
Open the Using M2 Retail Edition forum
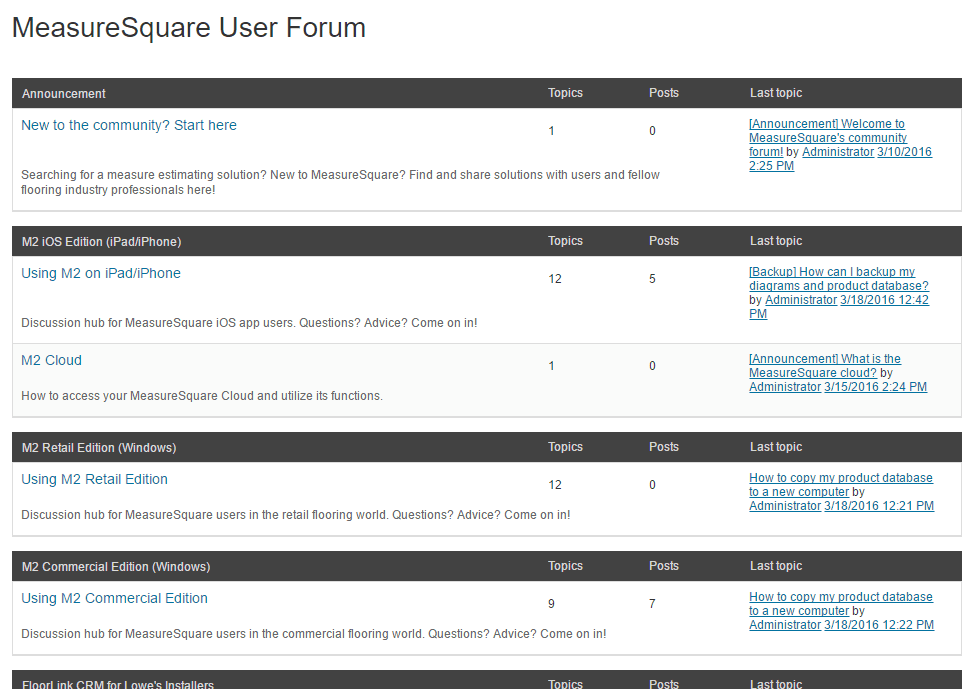point(95,479)
